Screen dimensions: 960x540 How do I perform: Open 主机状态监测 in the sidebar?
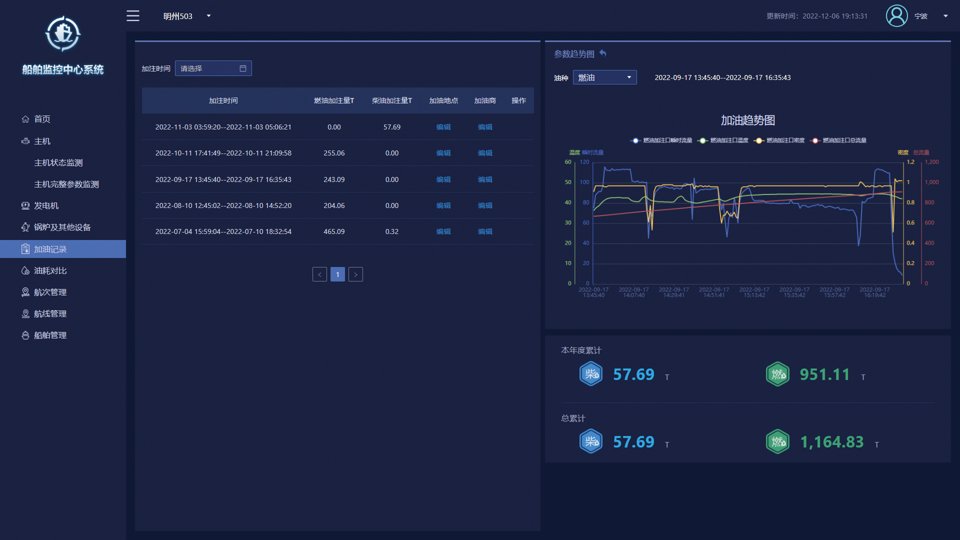pyautogui.click(x=59, y=163)
